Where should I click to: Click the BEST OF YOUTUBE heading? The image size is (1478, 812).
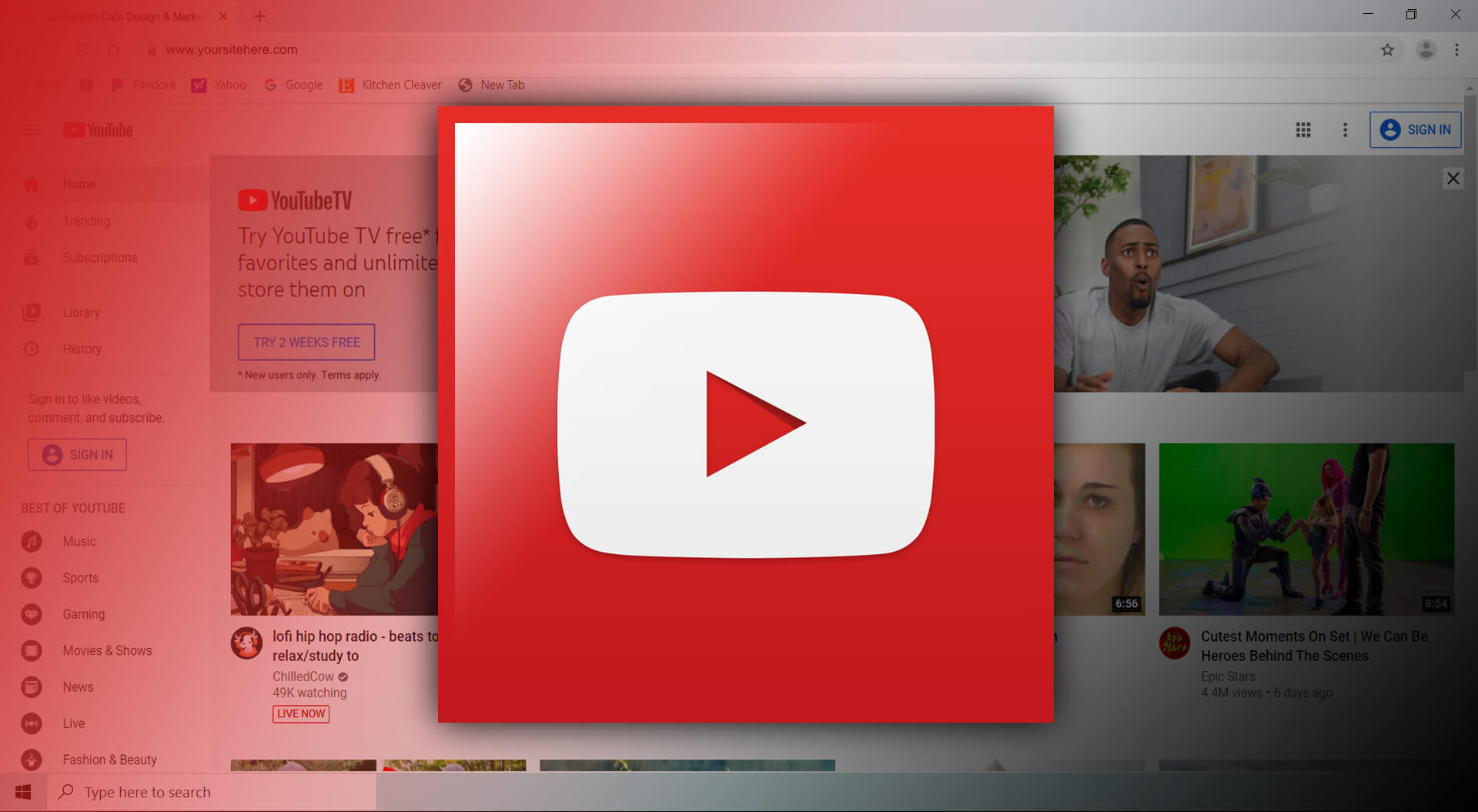(73, 508)
